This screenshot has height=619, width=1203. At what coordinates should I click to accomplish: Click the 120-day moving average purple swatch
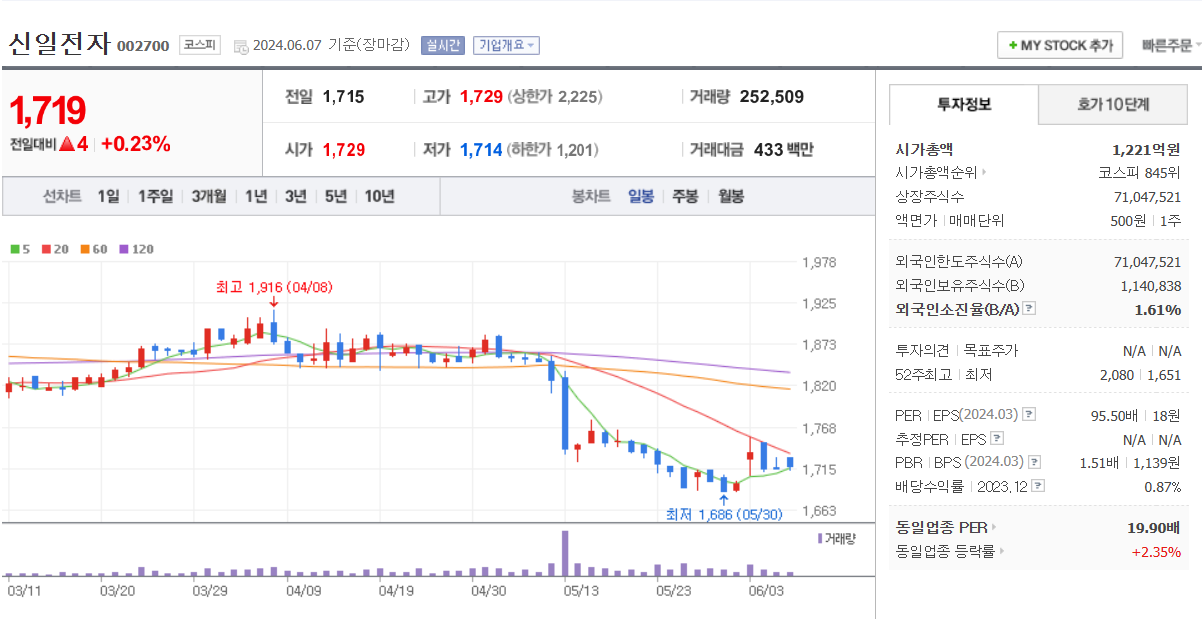pyautogui.click(x=123, y=249)
